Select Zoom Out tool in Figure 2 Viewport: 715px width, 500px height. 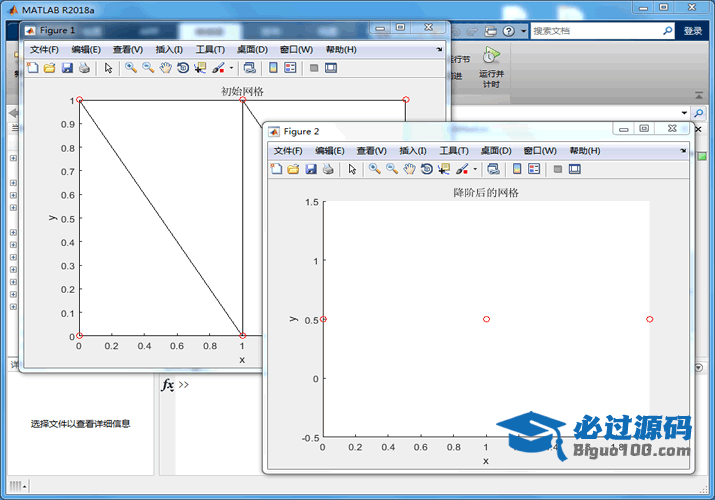click(x=392, y=169)
